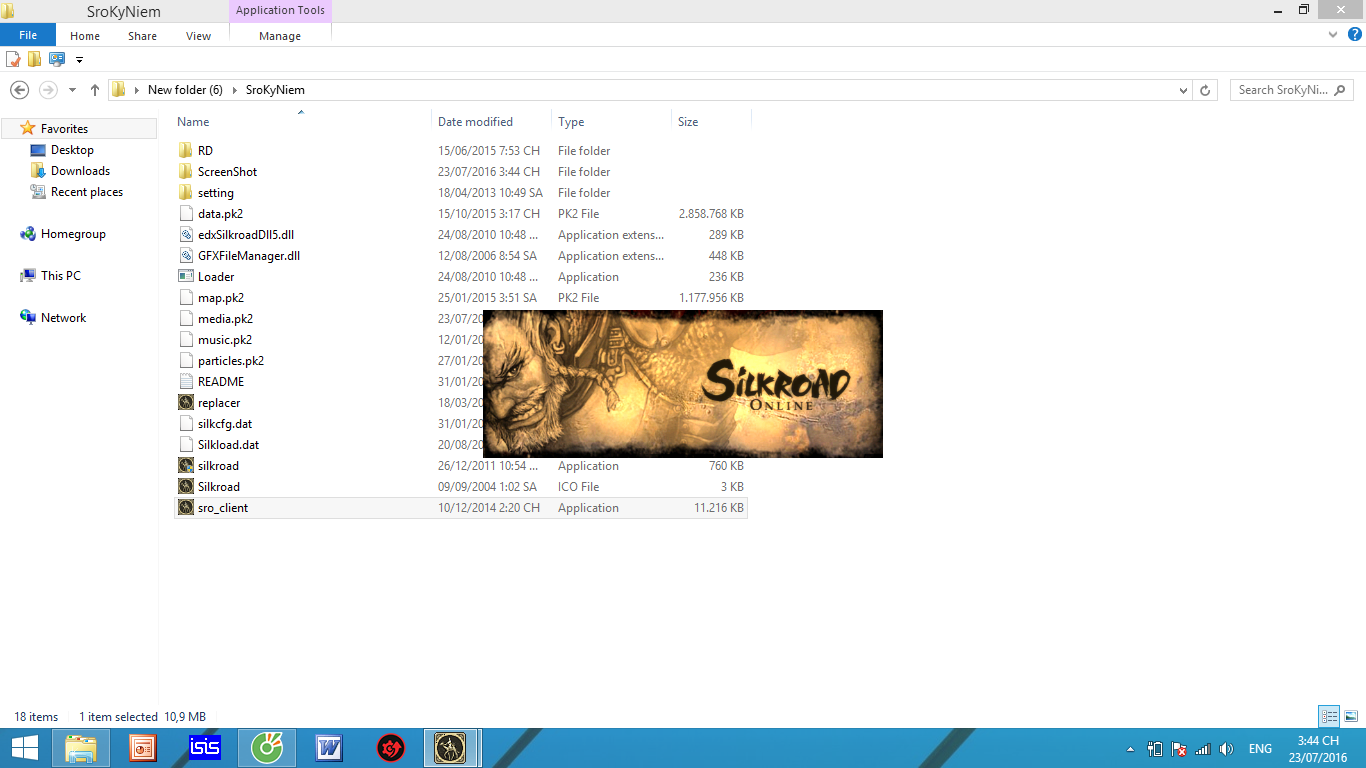Select media.pk2 file name
The width and height of the screenshot is (1366, 768).
pyautogui.click(x=225, y=319)
